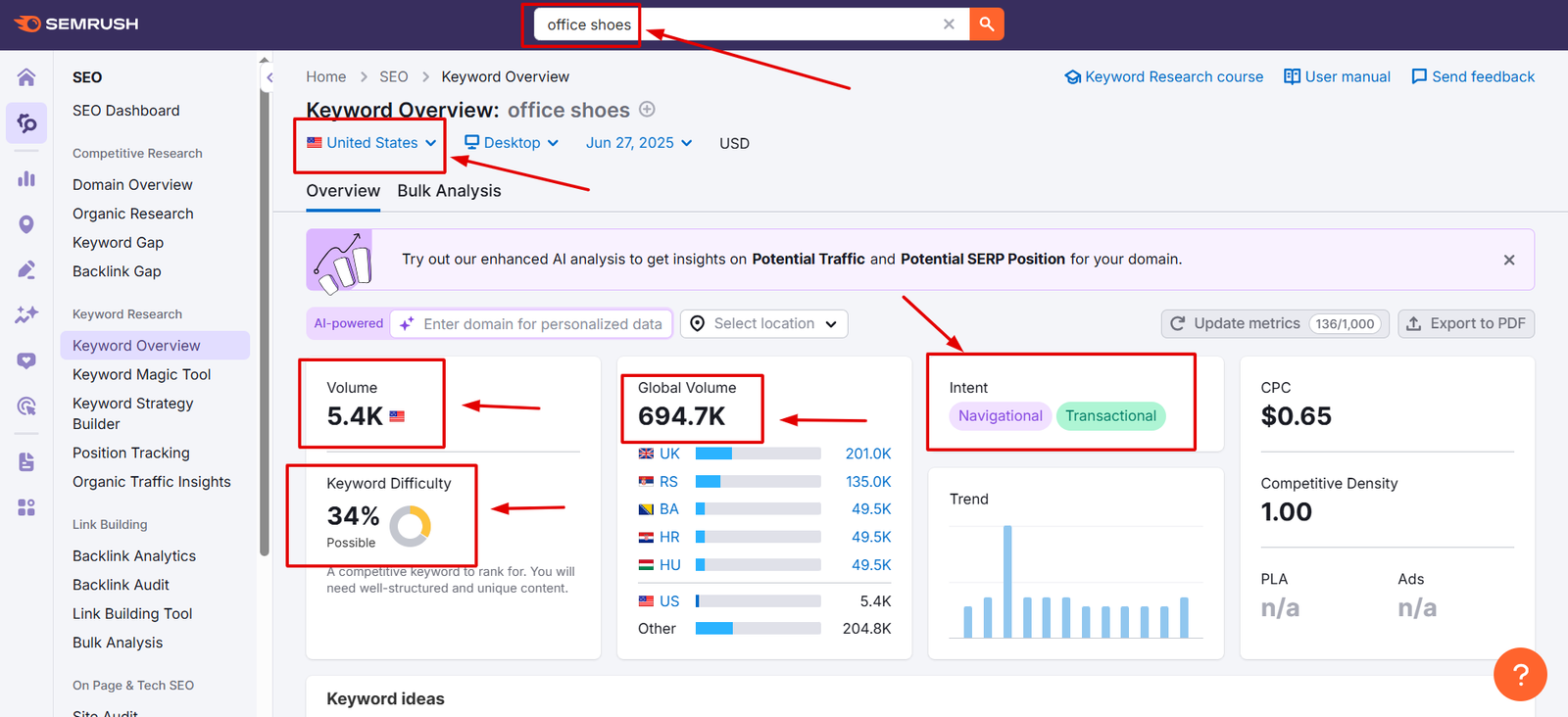
Task: Open the Keyword Research course link
Action: (x=1164, y=76)
